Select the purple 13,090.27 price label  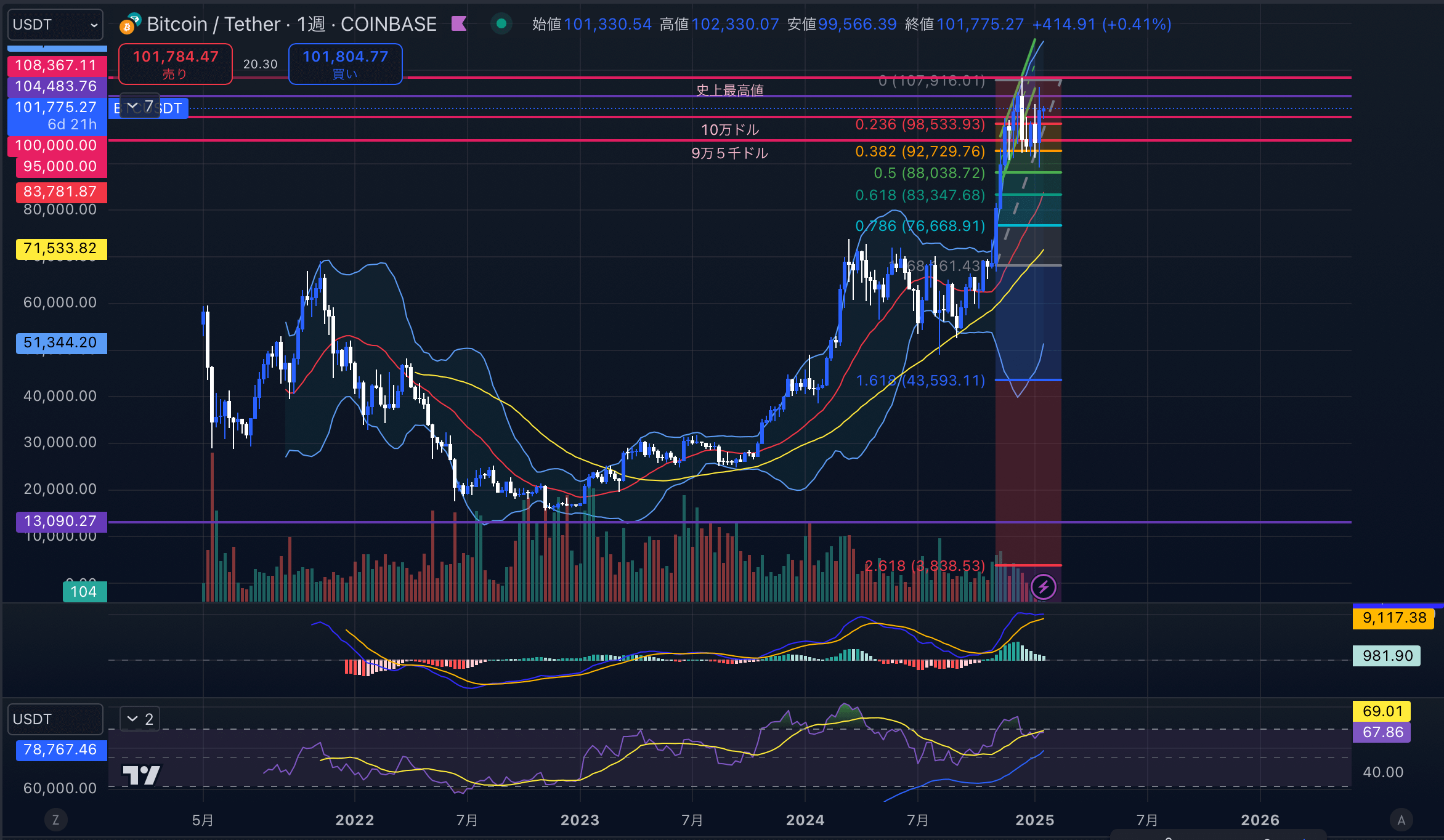(x=60, y=522)
